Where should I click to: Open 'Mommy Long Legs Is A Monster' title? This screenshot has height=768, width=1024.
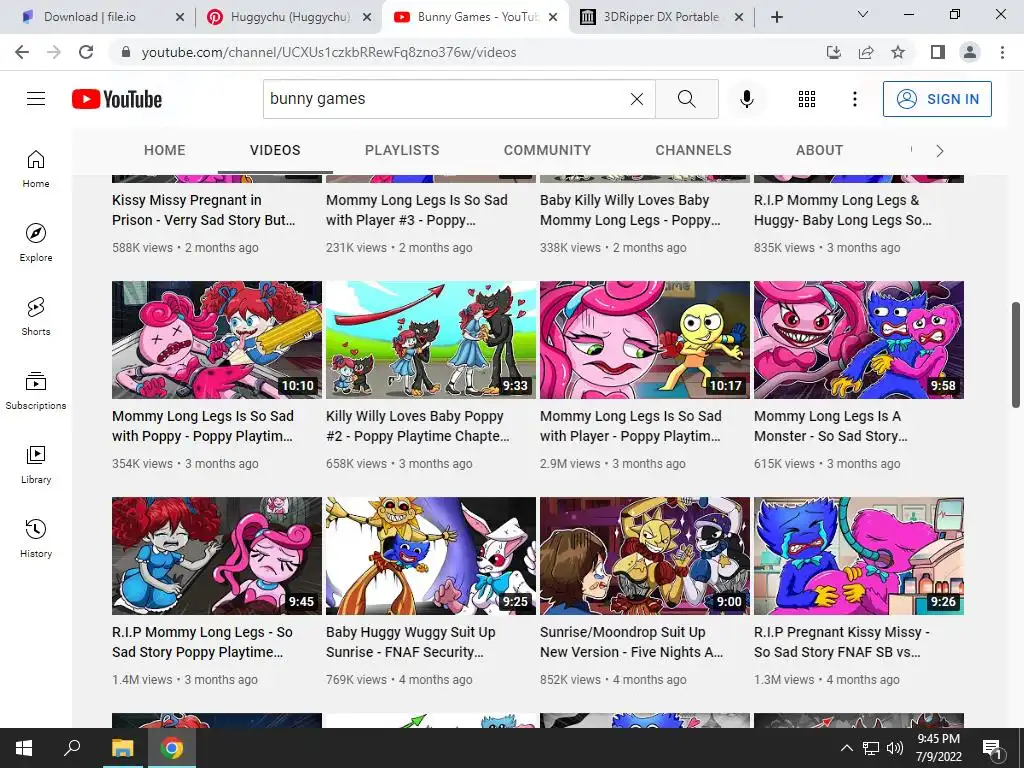click(831, 426)
